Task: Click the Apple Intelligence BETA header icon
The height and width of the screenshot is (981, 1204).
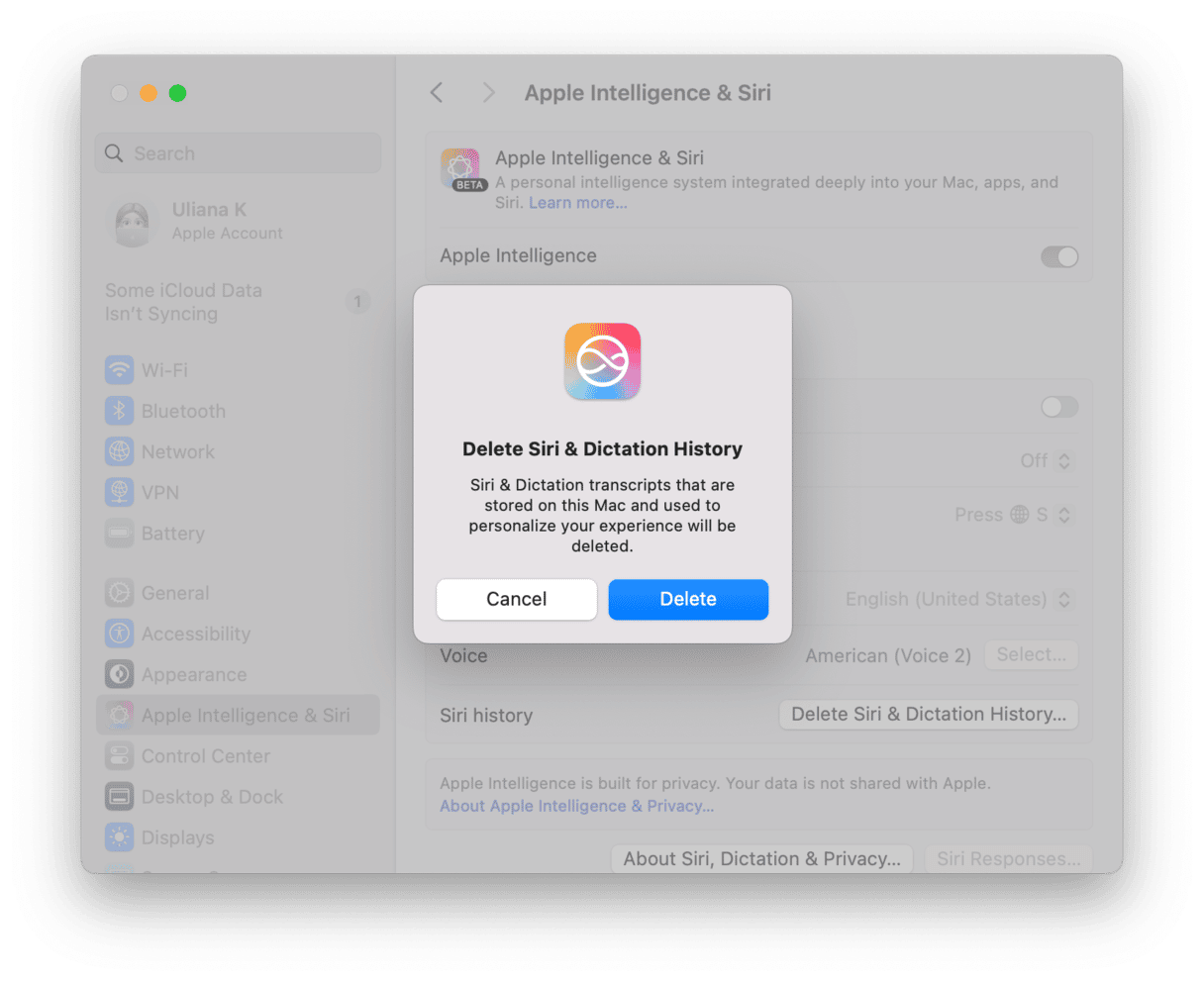Action: (461, 169)
